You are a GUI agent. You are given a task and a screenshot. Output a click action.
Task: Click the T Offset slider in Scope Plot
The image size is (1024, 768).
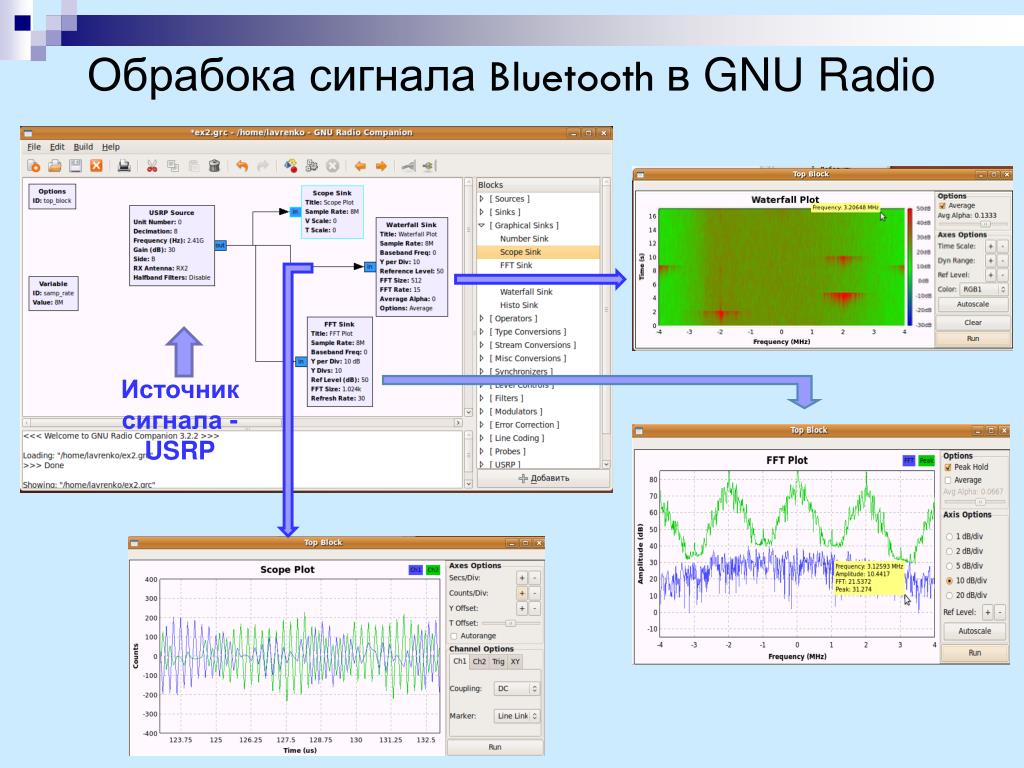[511, 624]
